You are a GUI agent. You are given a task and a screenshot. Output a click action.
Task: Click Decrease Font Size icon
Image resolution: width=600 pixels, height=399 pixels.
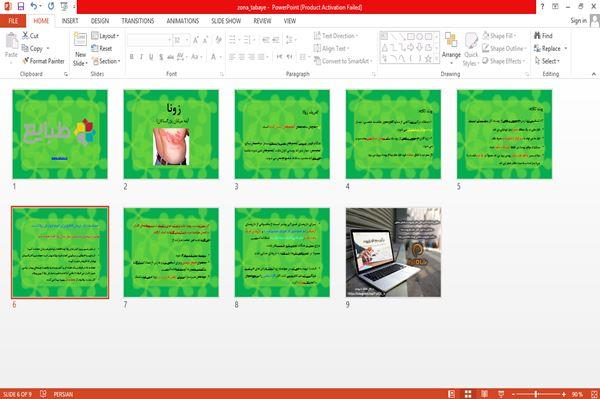click(x=205, y=40)
